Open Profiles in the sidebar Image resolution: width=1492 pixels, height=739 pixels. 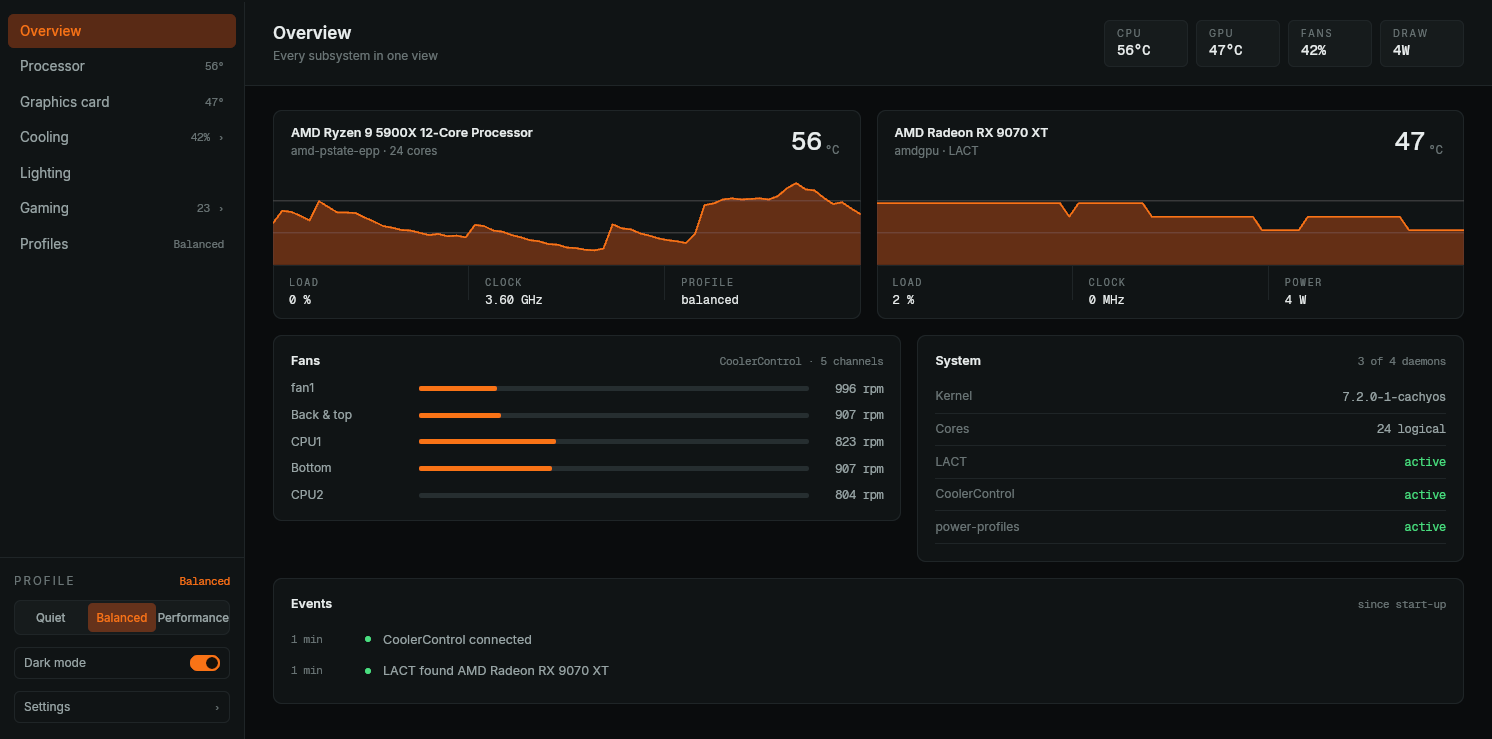click(x=122, y=244)
